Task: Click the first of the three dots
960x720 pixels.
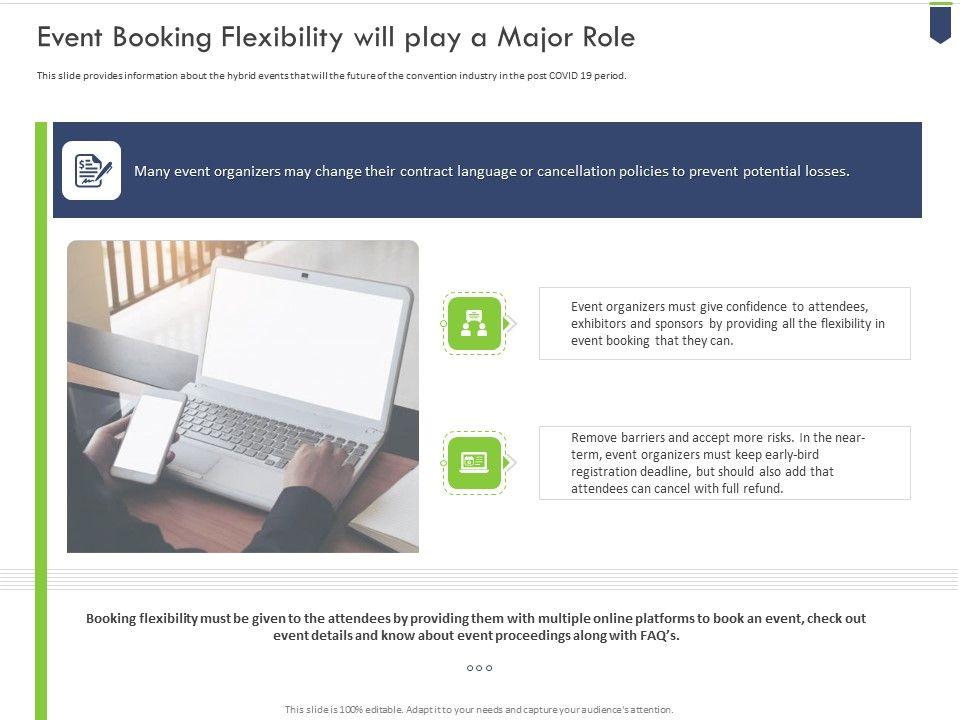Action: tap(469, 668)
